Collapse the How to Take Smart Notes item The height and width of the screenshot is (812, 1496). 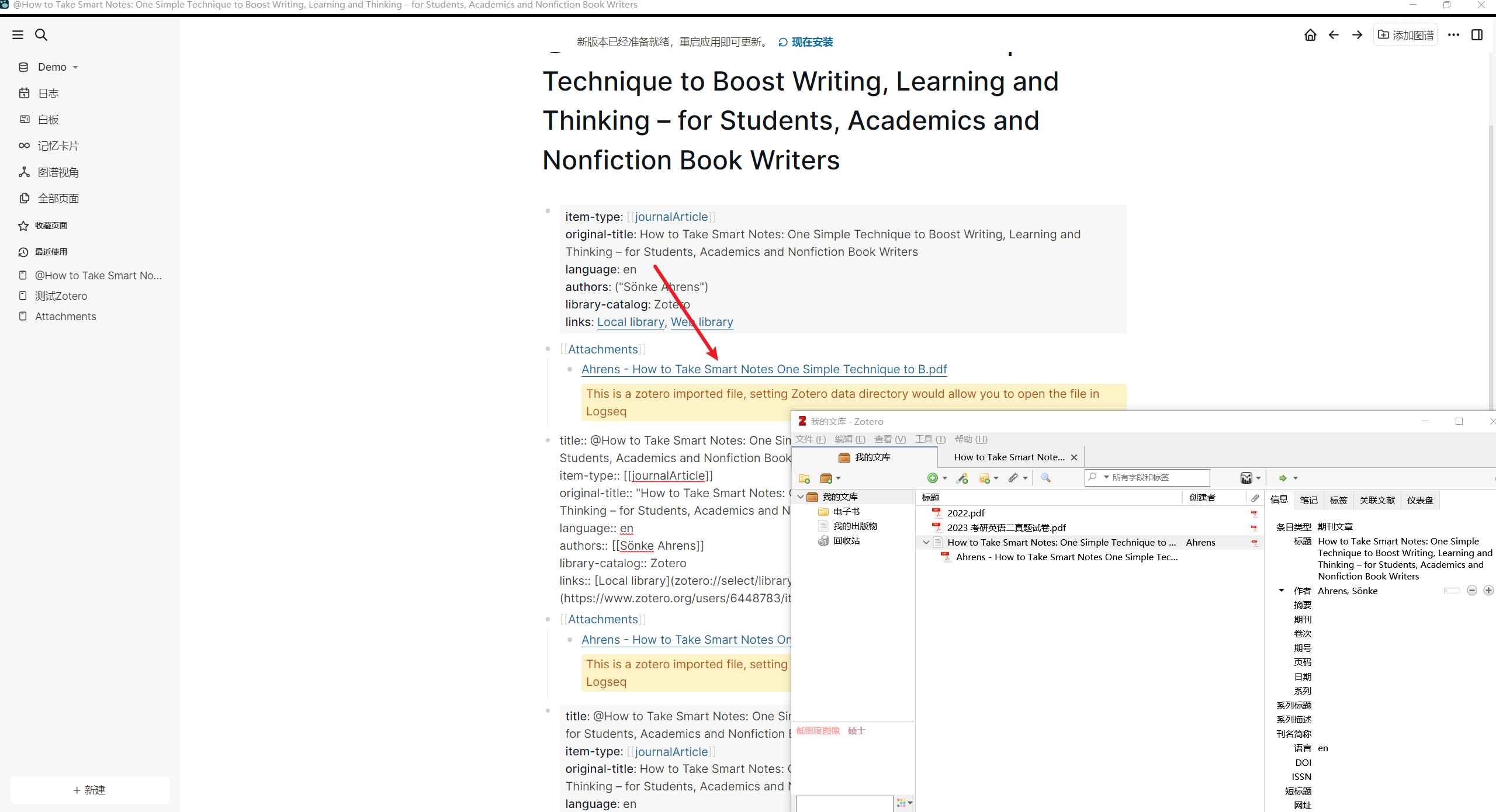pos(926,543)
